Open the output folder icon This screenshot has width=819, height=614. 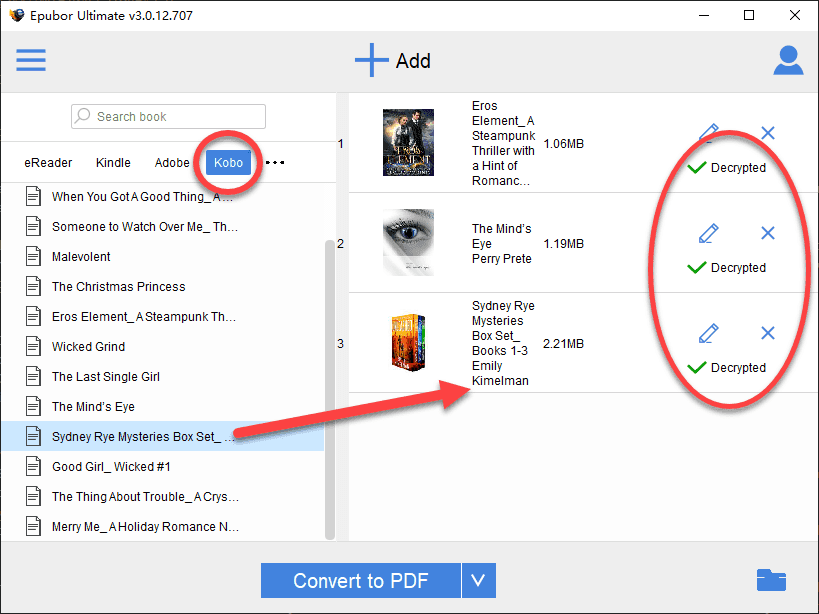point(771,580)
